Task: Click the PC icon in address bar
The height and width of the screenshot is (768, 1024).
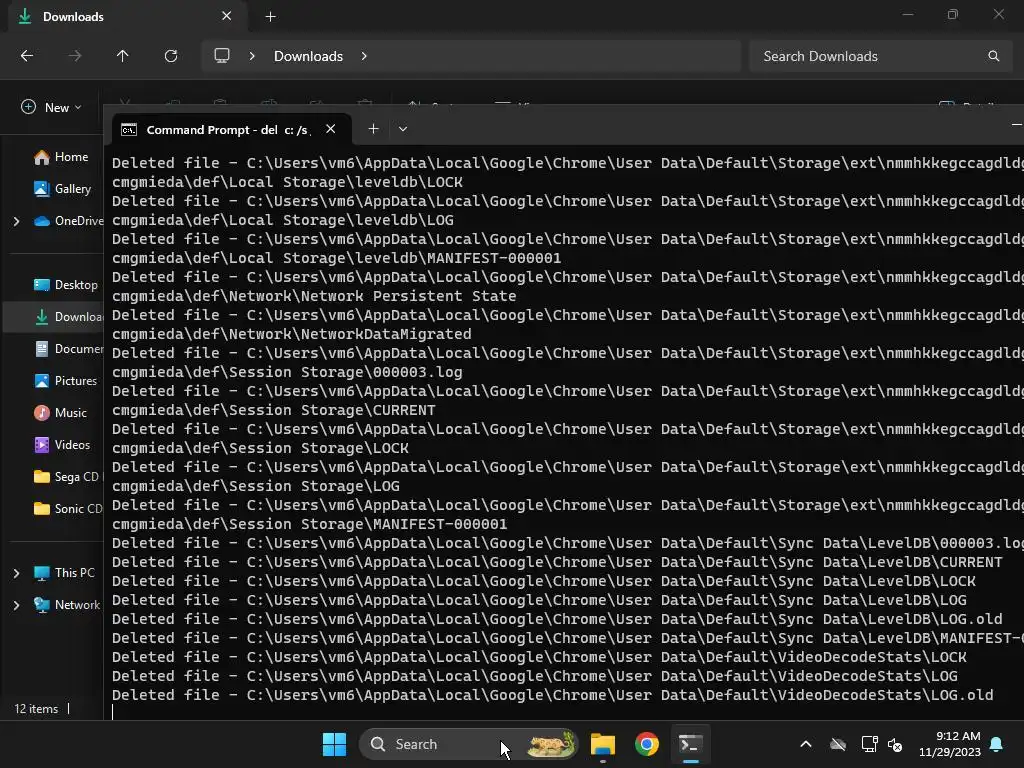Action: [222, 56]
